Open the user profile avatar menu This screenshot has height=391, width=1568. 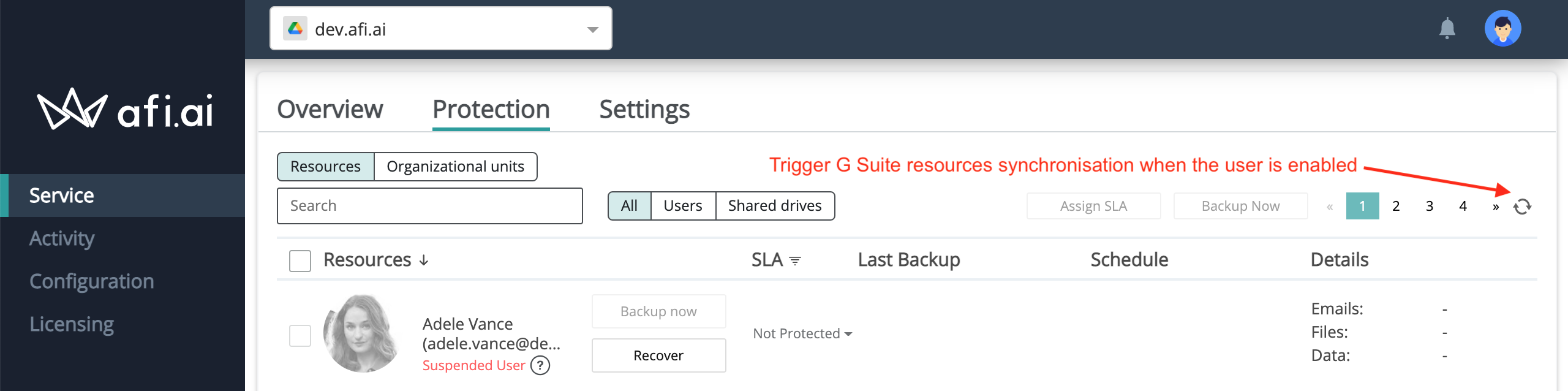point(1502,28)
